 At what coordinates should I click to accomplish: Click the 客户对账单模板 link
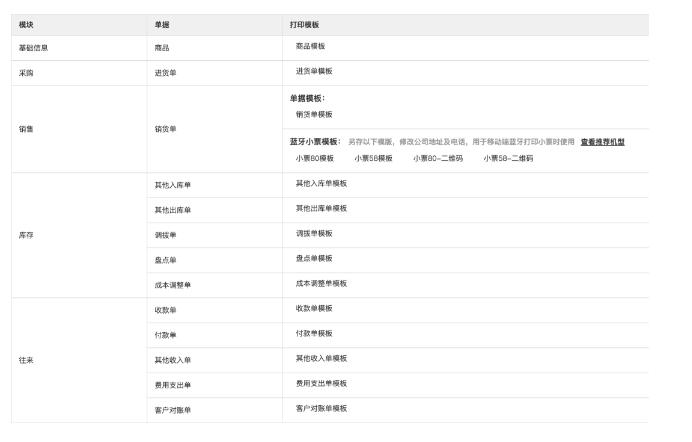[320, 408]
